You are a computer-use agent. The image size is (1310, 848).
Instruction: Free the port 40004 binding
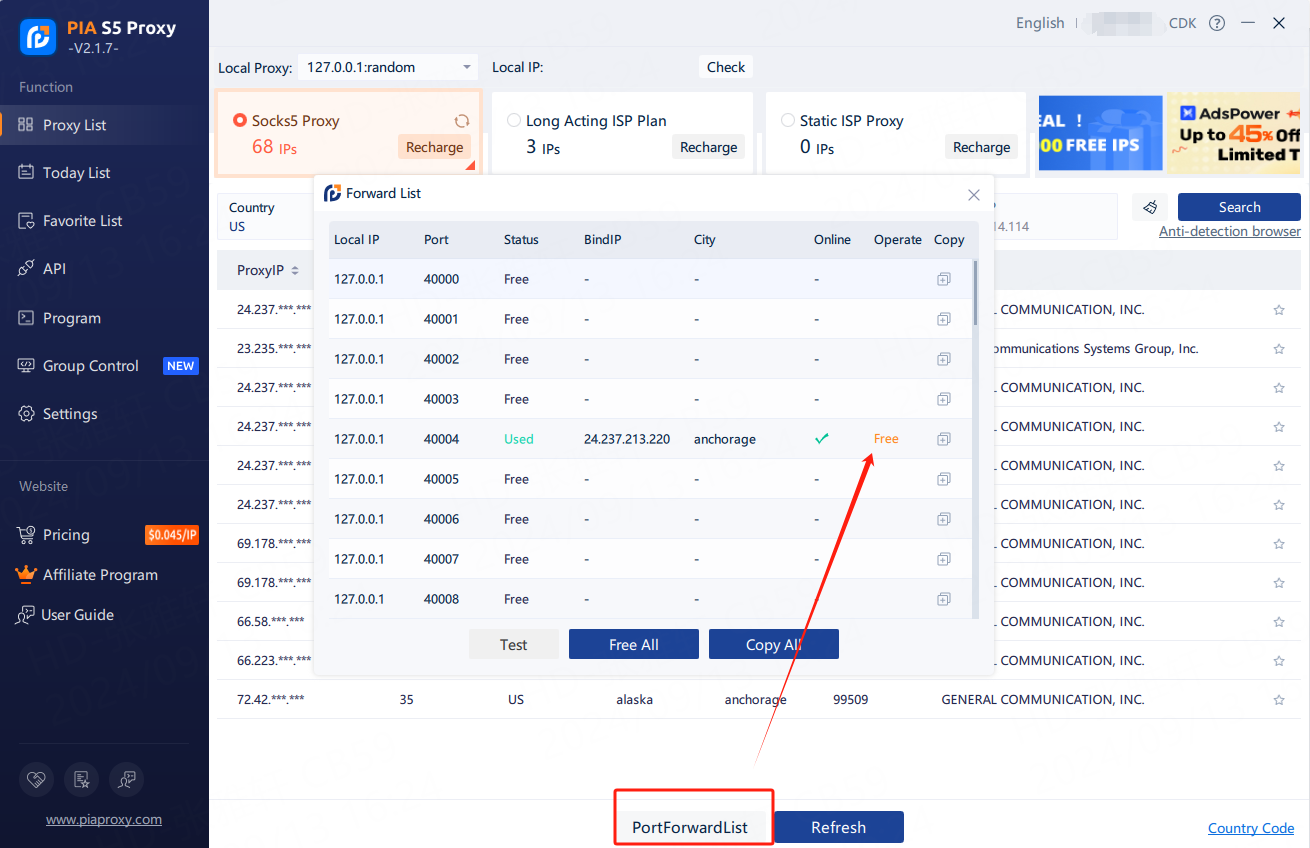886,439
